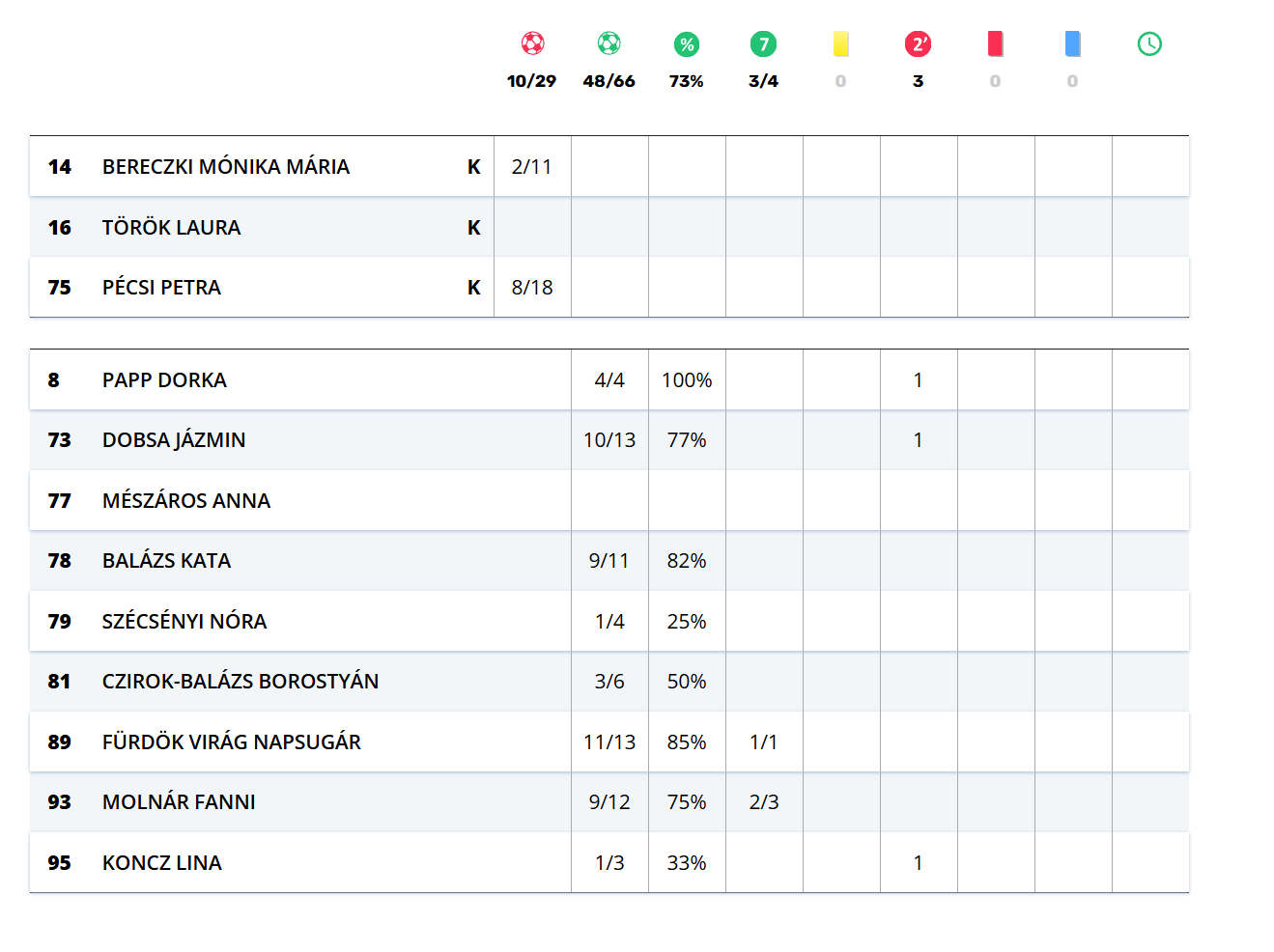Screen dimensions: 1274x952
Task: Select the green percent efficiency icon
Action: (x=686, y=43)
